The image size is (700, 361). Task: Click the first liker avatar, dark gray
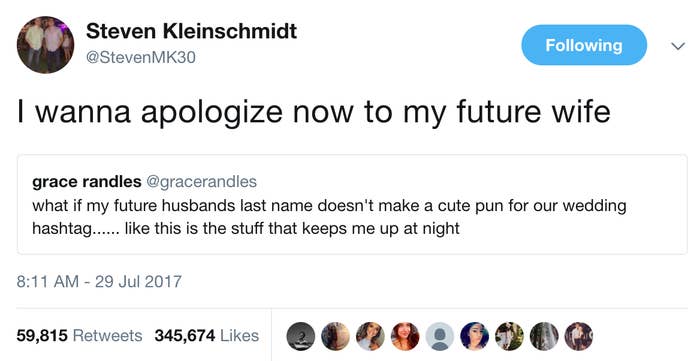pos(301,336)
